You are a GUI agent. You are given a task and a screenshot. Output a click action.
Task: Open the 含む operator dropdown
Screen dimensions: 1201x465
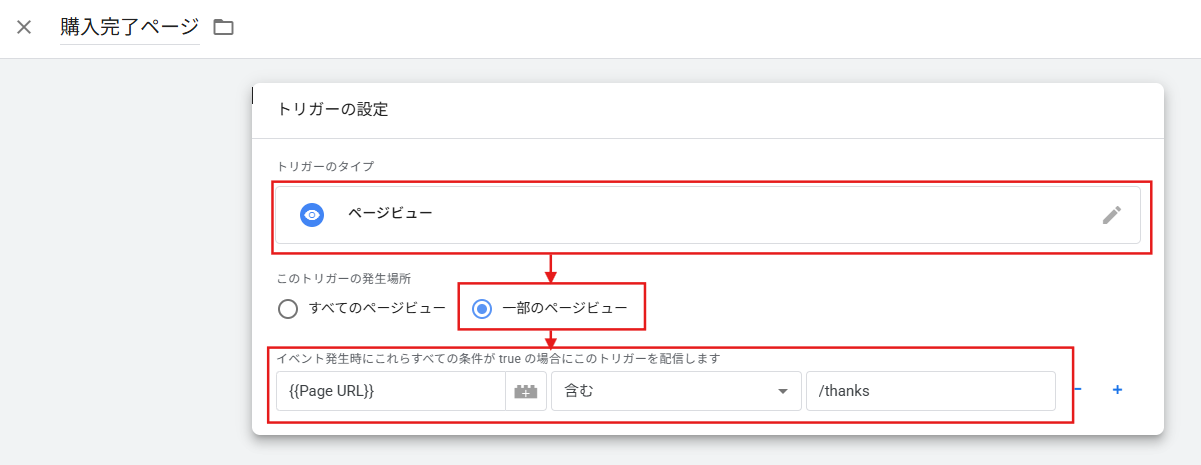click(x=665, y=391)
